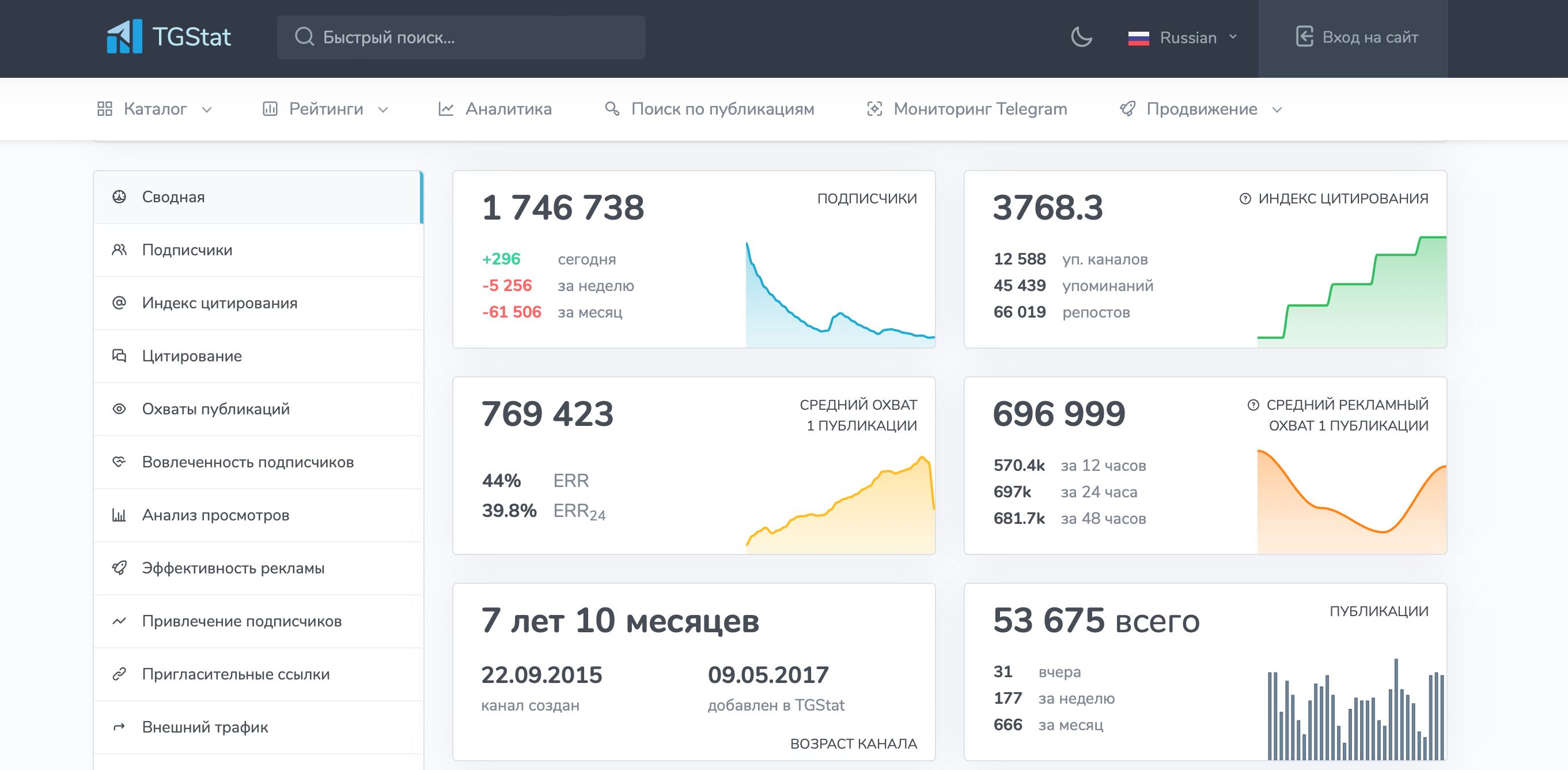
Task: Click the 39.8% ERR24 value
Action: [509, 511]
